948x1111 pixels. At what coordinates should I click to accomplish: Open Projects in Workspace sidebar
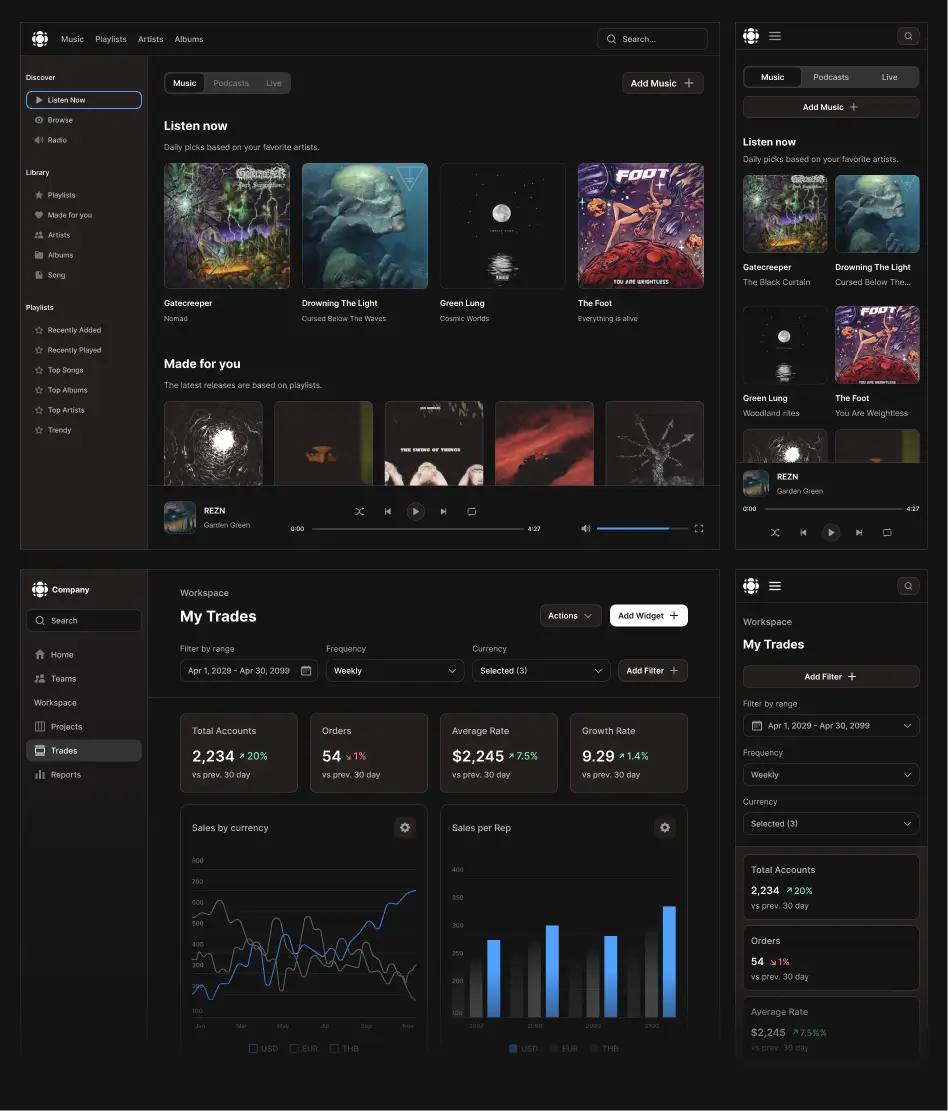pyautogui.click(x=84, y=726)
